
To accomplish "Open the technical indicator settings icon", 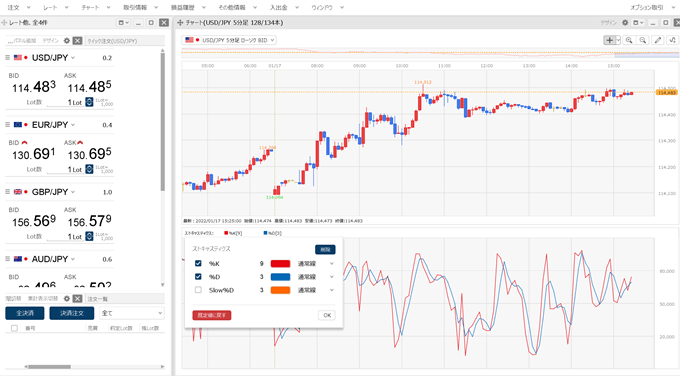I will tap(672, 40).
